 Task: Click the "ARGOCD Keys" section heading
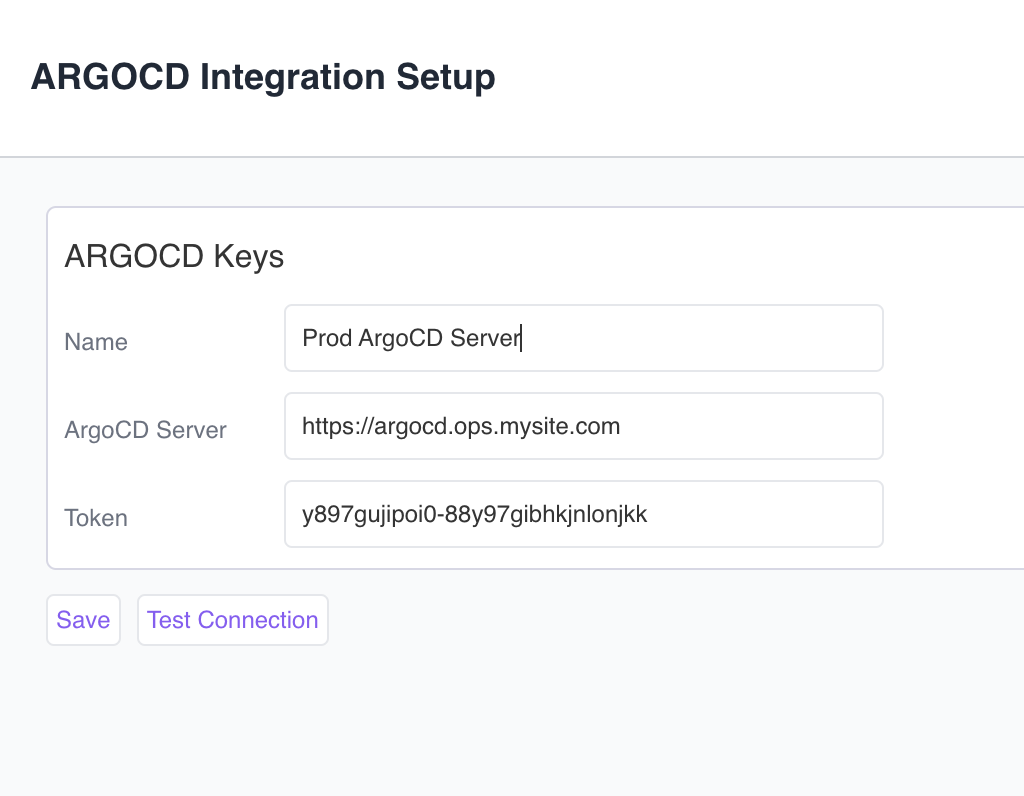(174, 257)
